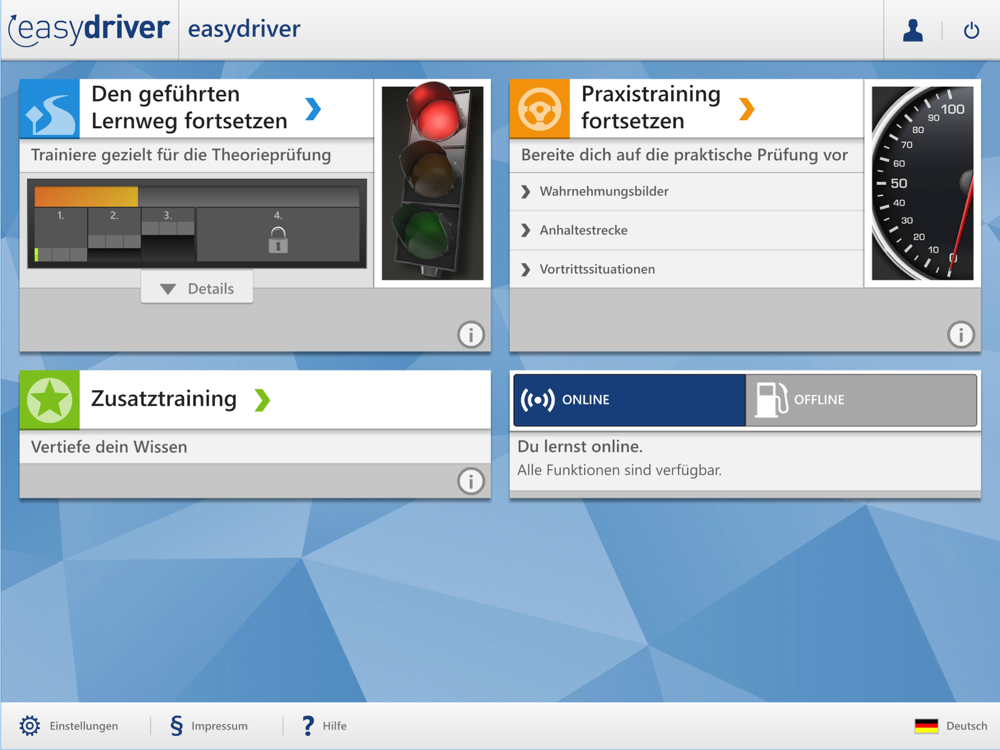Click 'Alle Funktionen sind verfügbar.' text
Image resolution: width=1000 pixels, height=750 pixels.
(619, 471)
